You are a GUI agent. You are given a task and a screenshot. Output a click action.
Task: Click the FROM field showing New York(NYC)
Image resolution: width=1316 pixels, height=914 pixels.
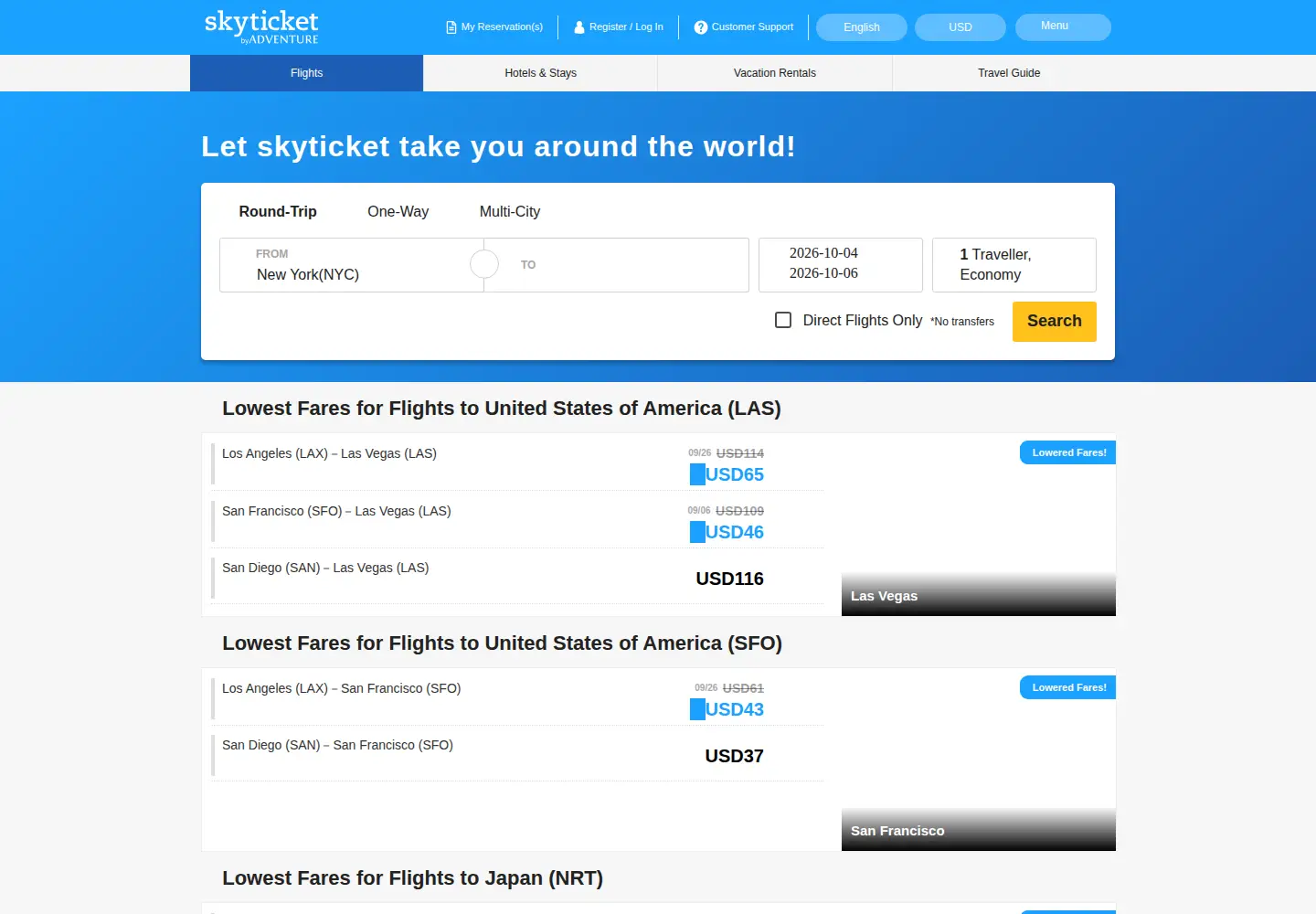[x=352, y=265]
